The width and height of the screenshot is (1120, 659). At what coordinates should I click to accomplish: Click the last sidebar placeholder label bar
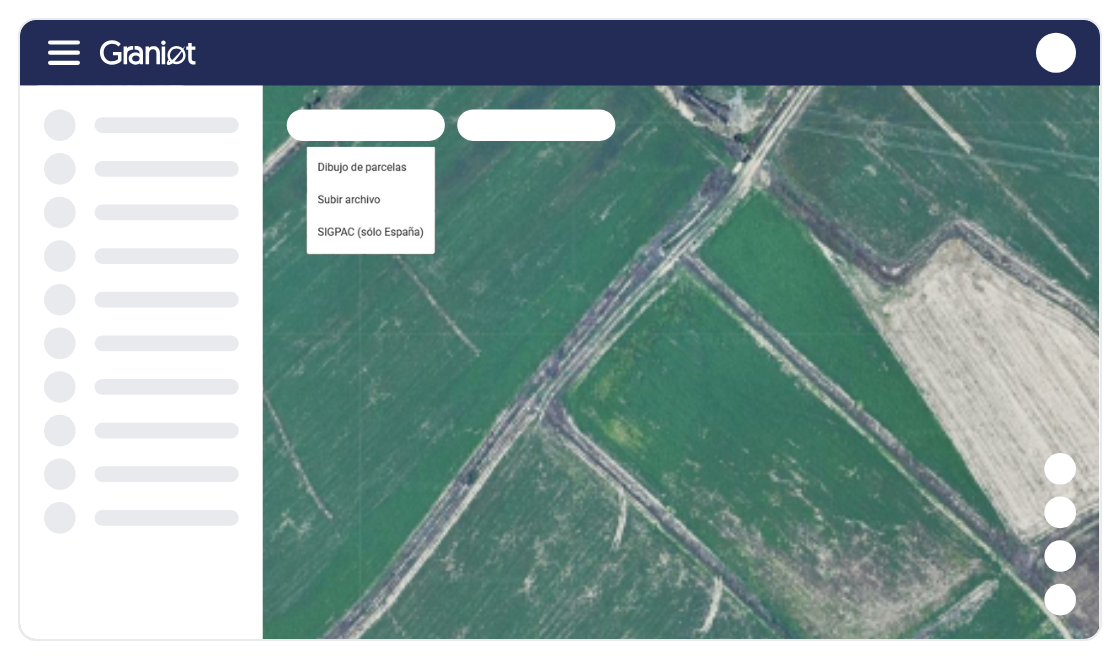166,518
